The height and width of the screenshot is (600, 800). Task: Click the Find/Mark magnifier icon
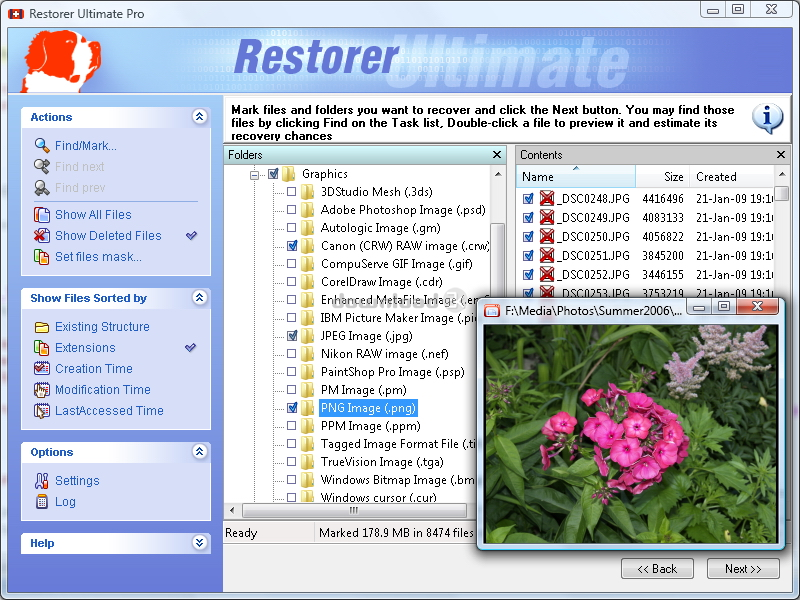pos(42,146)
